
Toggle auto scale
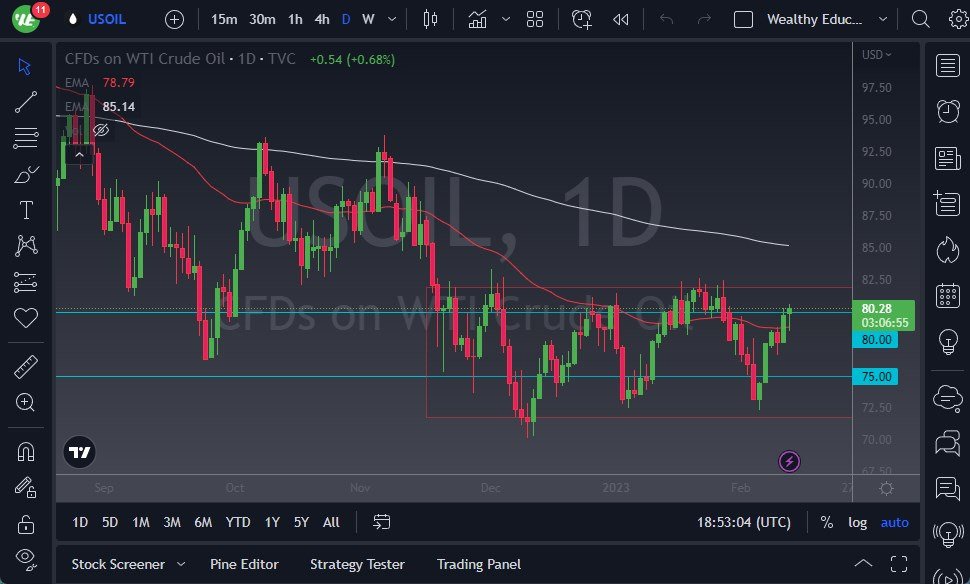coord(895,522)
